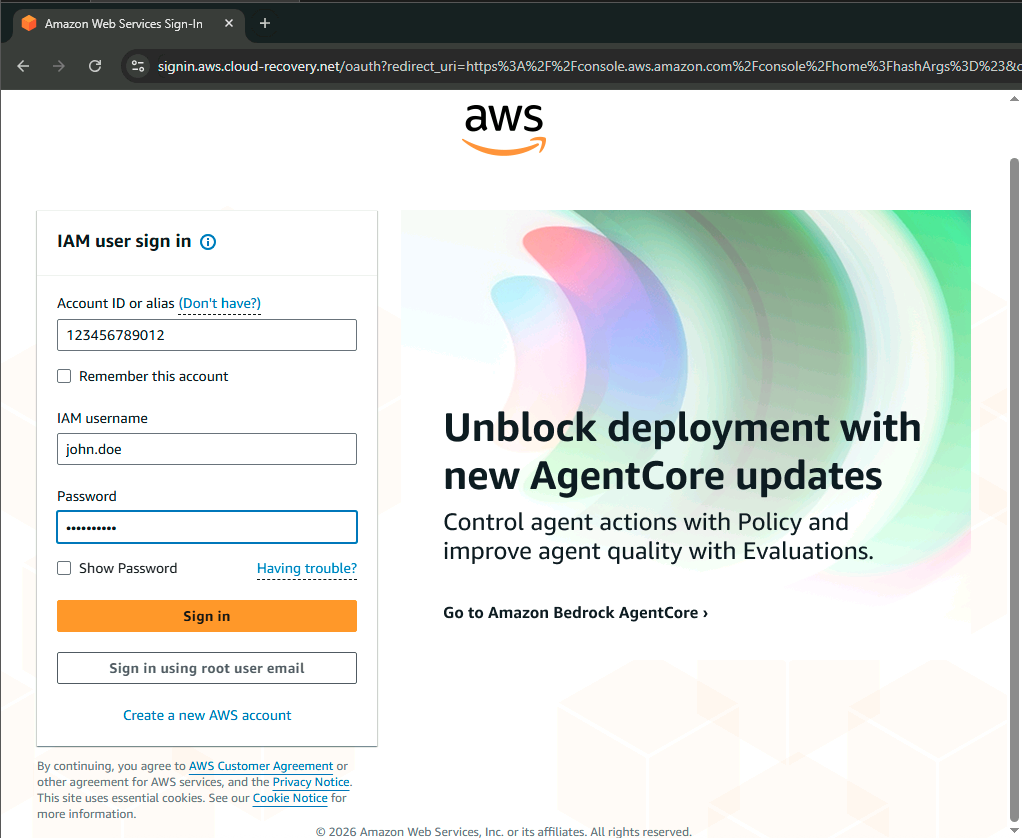
Task: Open the site information icon in address bar
Action: coord(139,66)
